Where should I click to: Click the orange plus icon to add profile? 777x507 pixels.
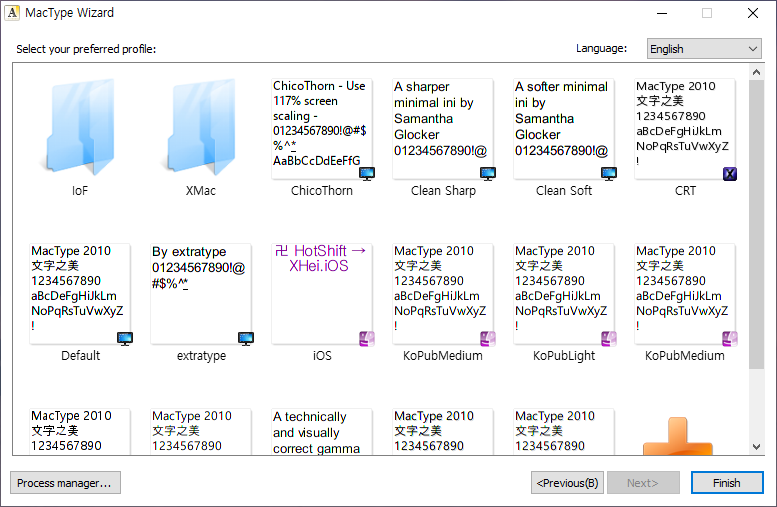pyautogui.click(x=677, y=436)
